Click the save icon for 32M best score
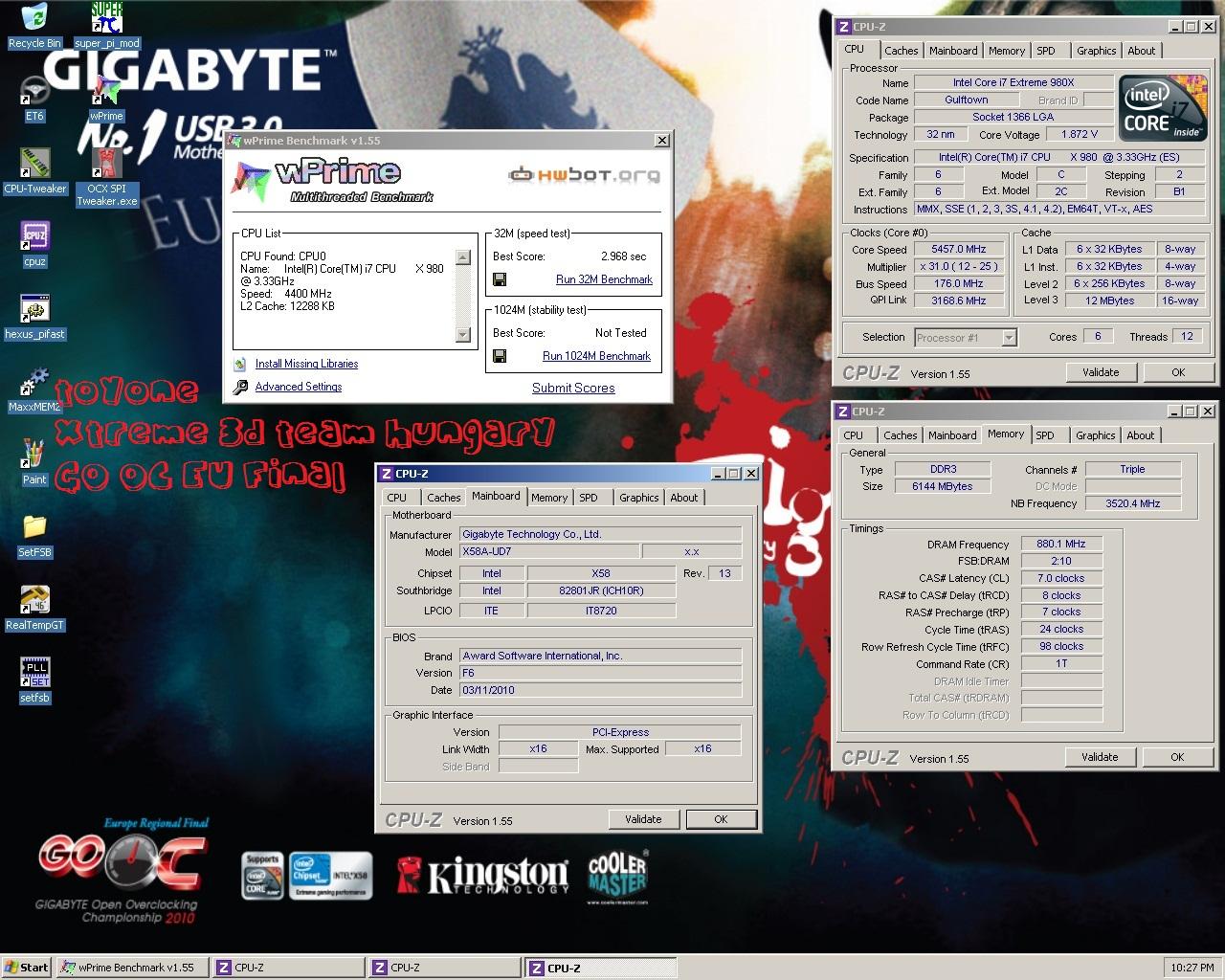1225x980 pixels. click(x=500, y=279)
